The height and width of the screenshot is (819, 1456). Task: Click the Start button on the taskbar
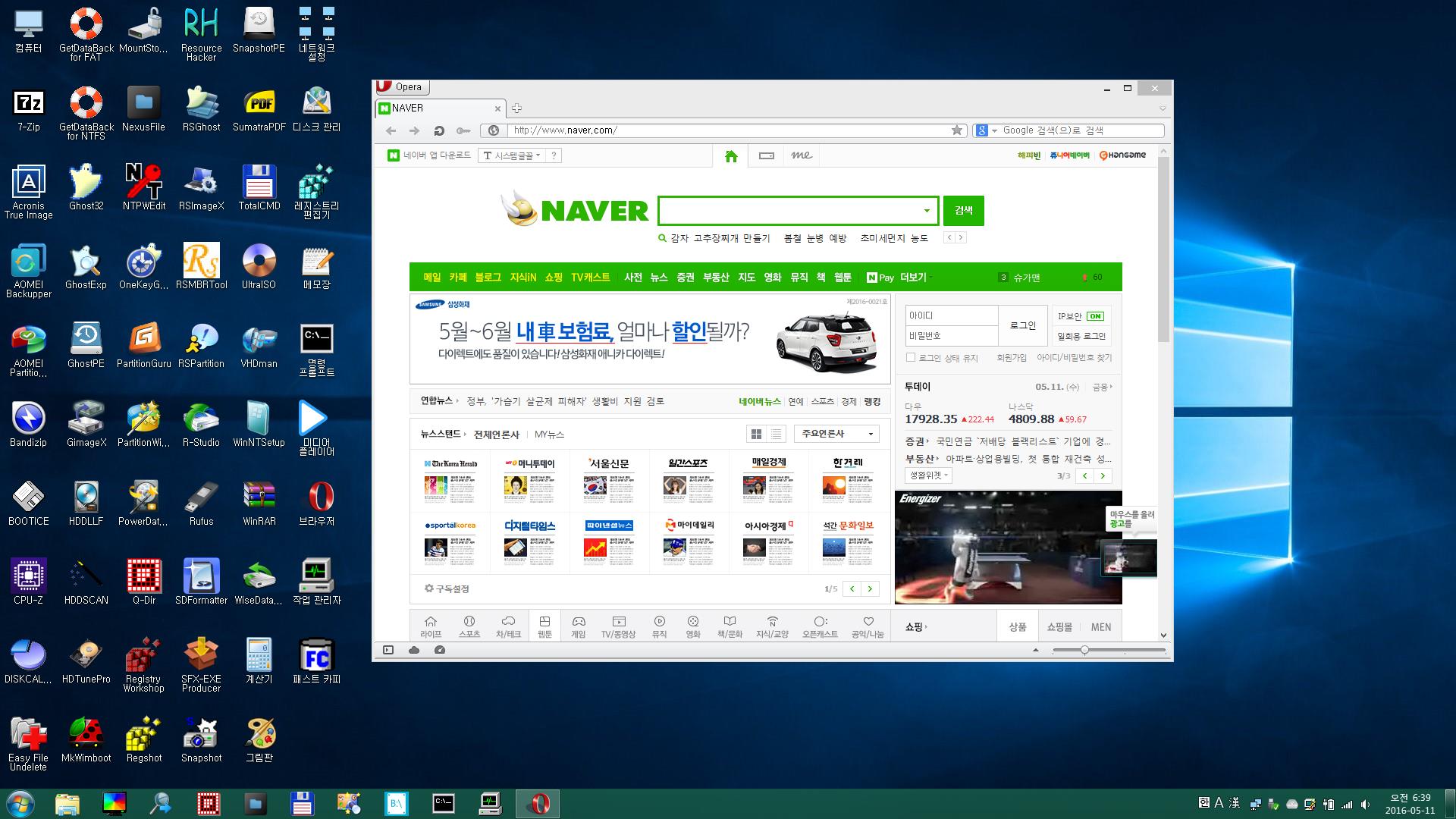(20, 803)
